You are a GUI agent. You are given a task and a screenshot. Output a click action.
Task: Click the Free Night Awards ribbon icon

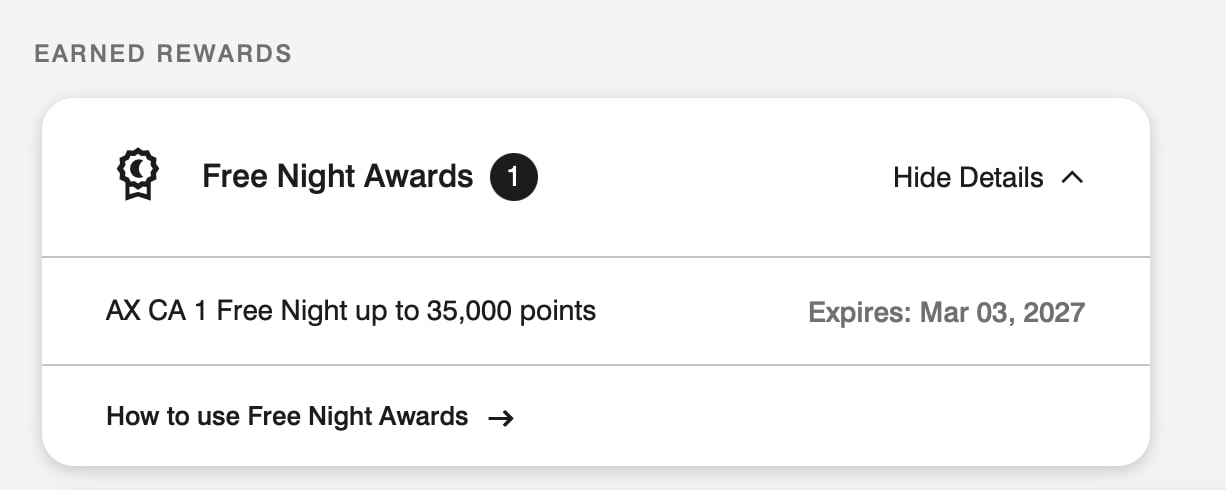pyautogui.click(x=137, y=177)
